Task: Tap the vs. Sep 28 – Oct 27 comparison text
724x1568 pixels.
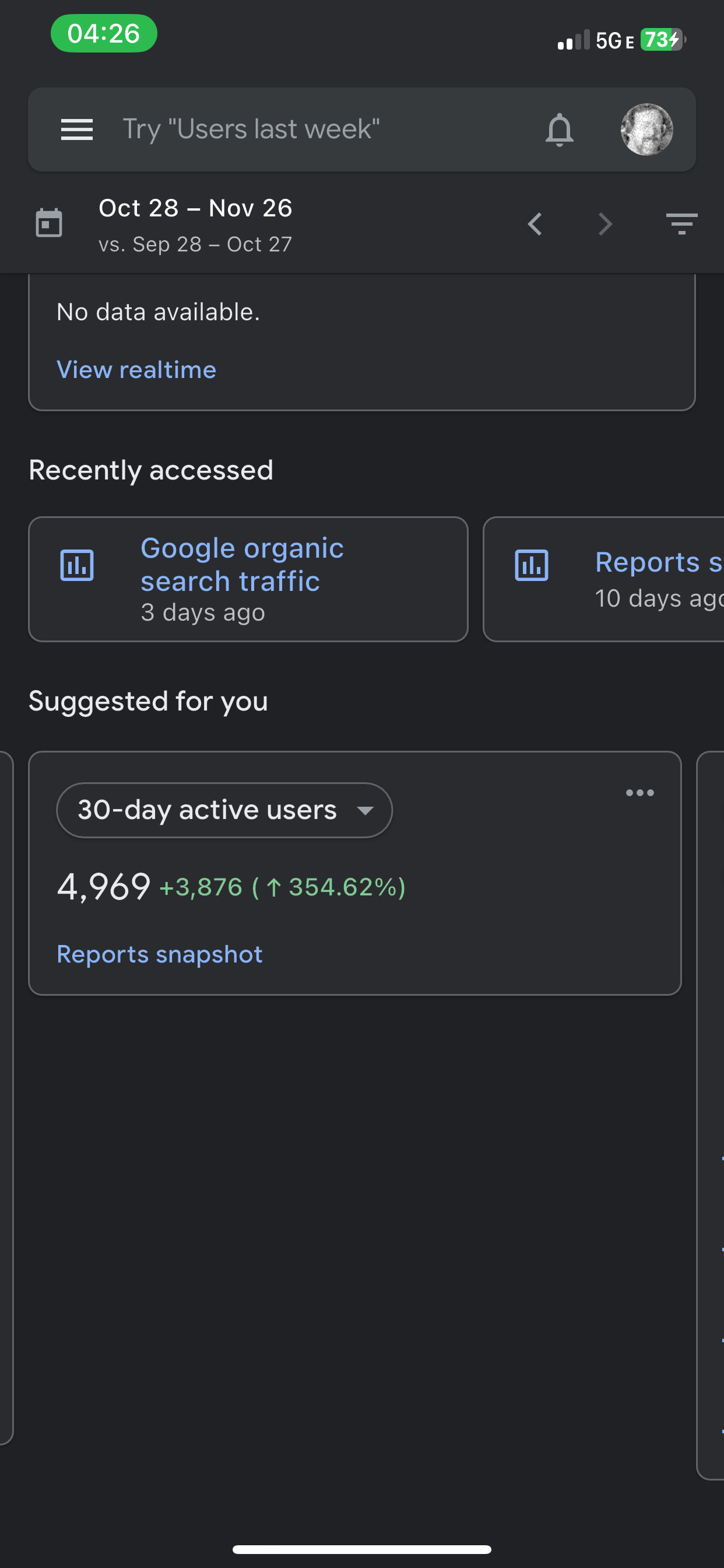Action: click(195, 244)
